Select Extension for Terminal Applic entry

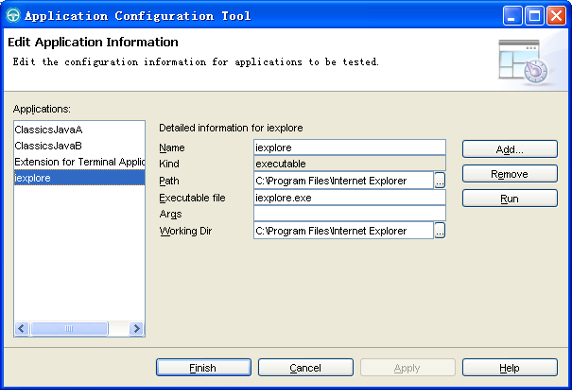click(x=79, y=162)
